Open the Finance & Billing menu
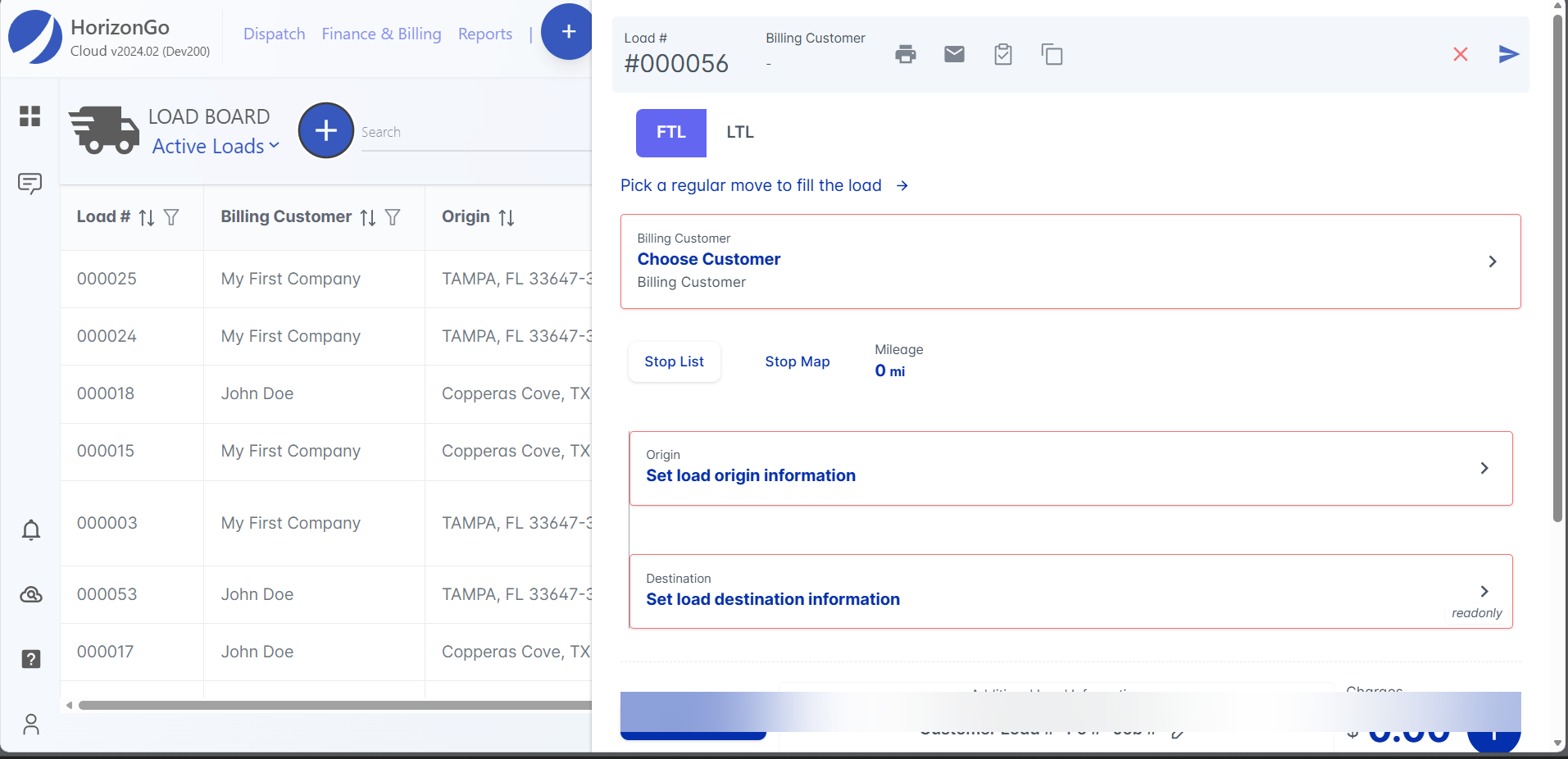Viewport: 1568px width, 759px height. tap(381, 34)
